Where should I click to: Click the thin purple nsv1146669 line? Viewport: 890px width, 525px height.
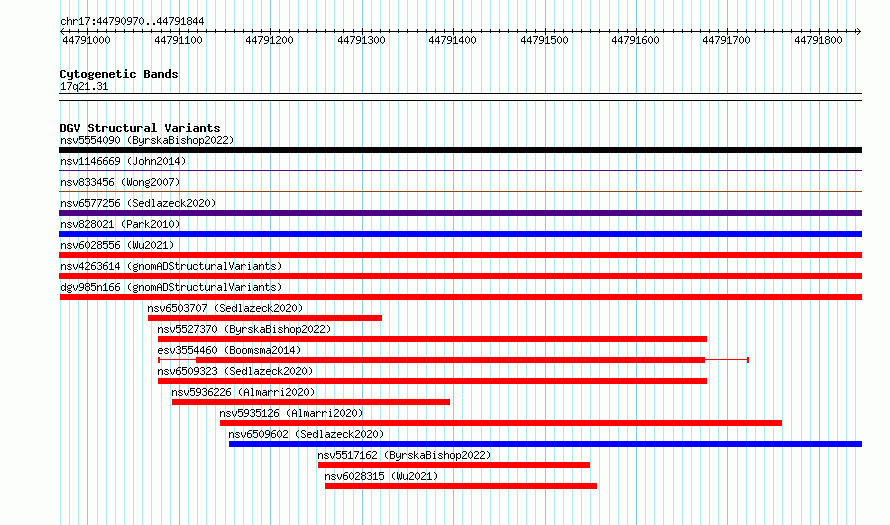(x=460, y=170)
